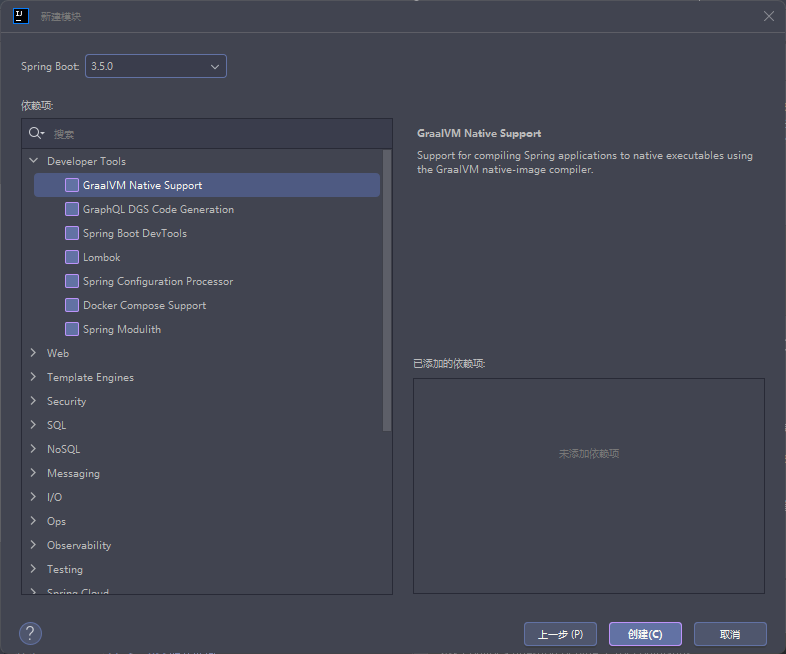Viewport: 786px width, 654px height.
Task: Tick the Spring Boot DevTools checkbox
Action: [72, 233]
